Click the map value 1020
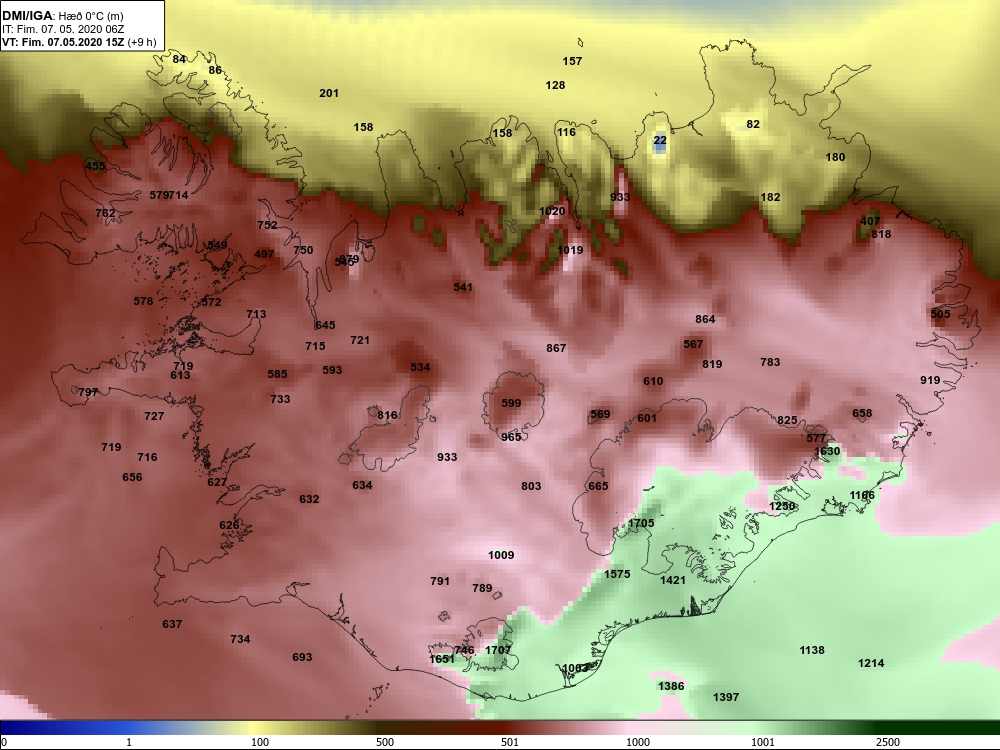Screen dimensions: 1000x750 (x=552, y=212)
